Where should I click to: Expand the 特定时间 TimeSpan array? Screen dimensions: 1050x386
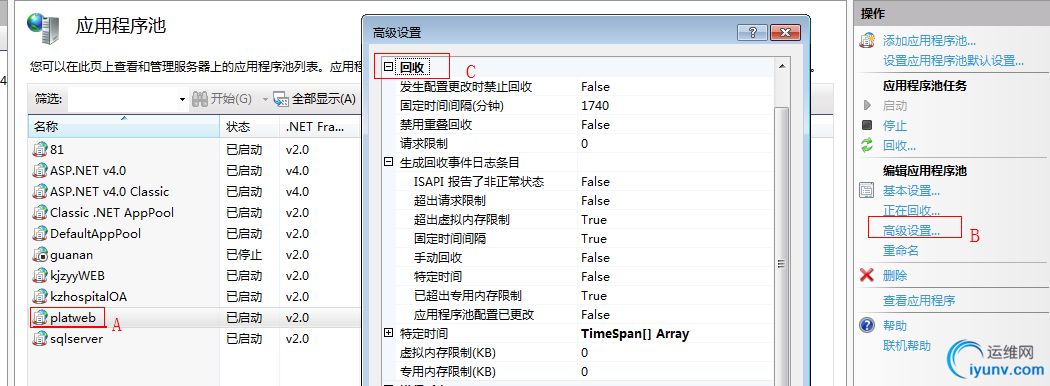[388, 333]
